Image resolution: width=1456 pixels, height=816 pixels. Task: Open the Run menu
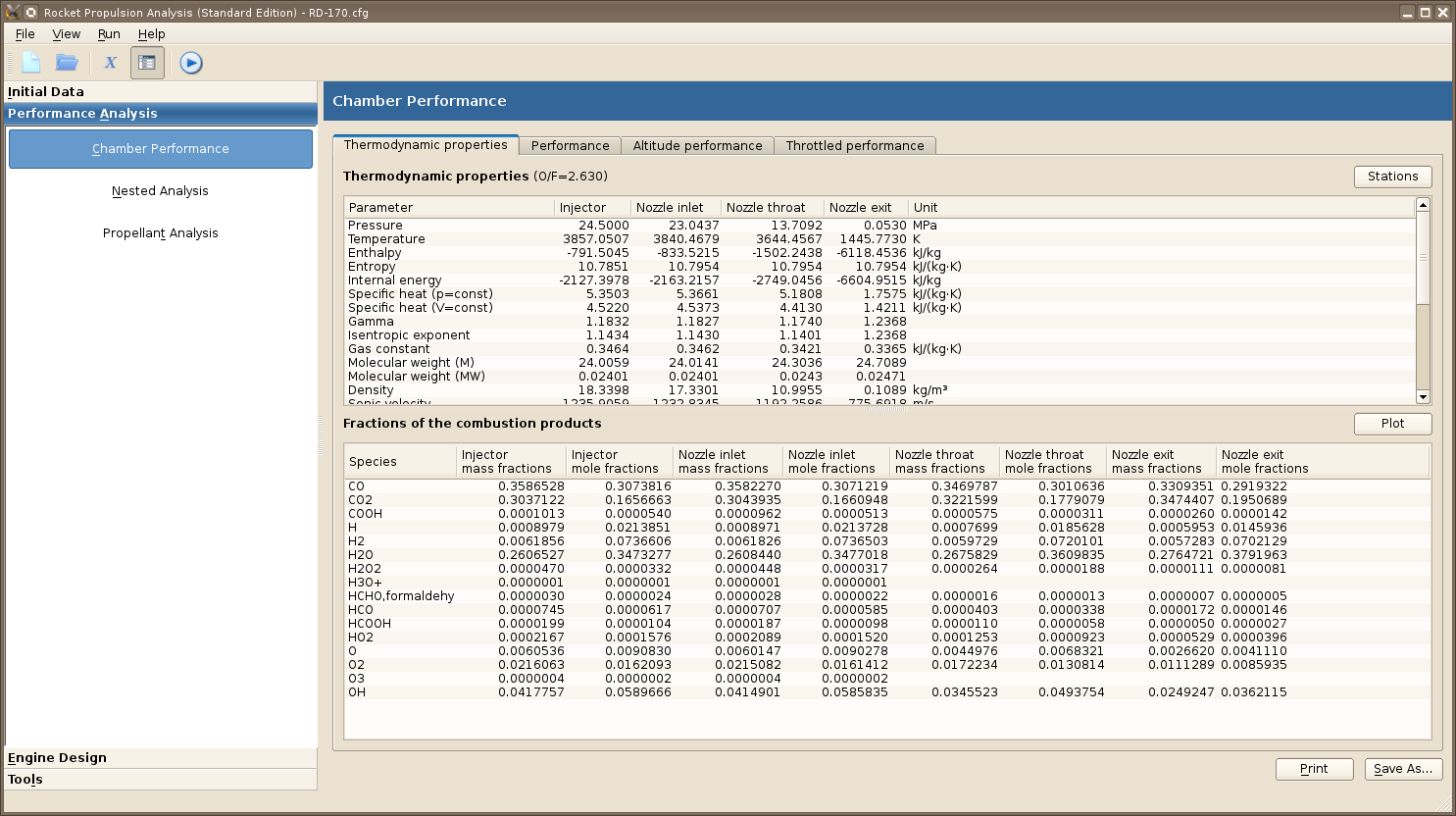[109, 33]
